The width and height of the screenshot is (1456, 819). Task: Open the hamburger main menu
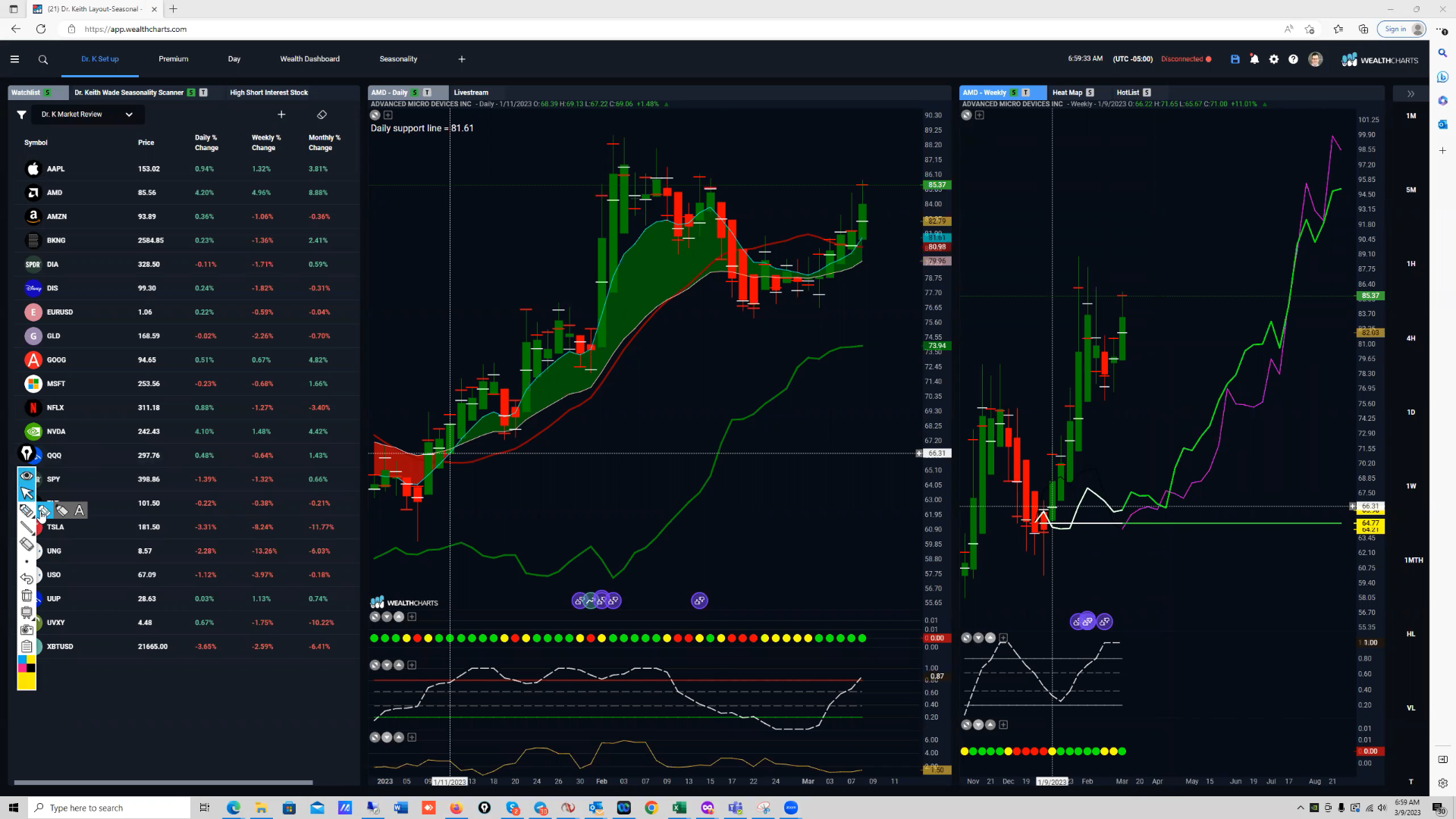(14, 59)
